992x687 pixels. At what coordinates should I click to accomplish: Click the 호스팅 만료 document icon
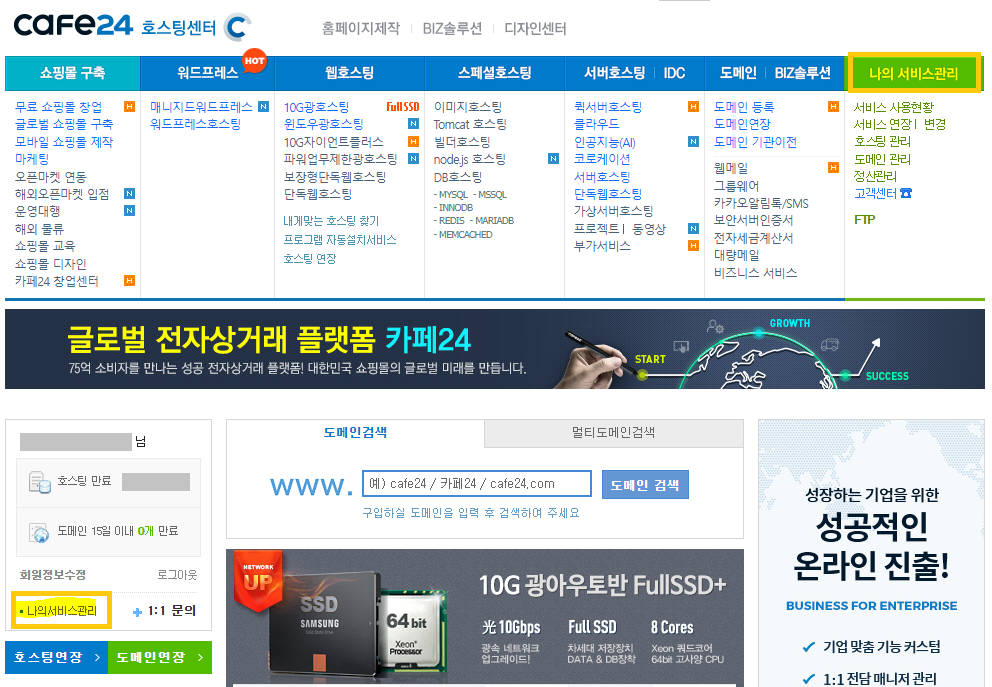point(39,482)
